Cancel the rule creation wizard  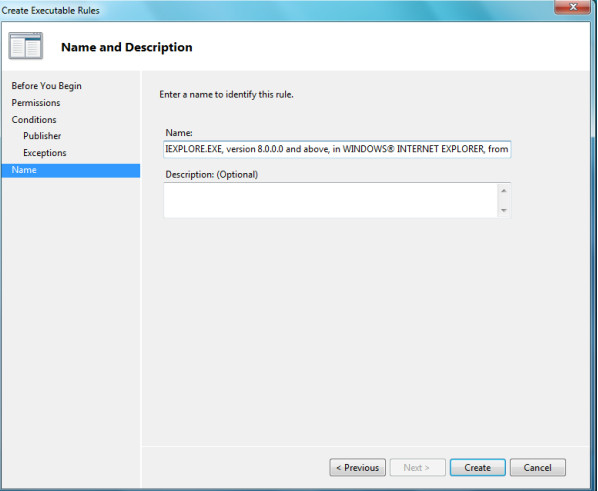tap(538, 467)
